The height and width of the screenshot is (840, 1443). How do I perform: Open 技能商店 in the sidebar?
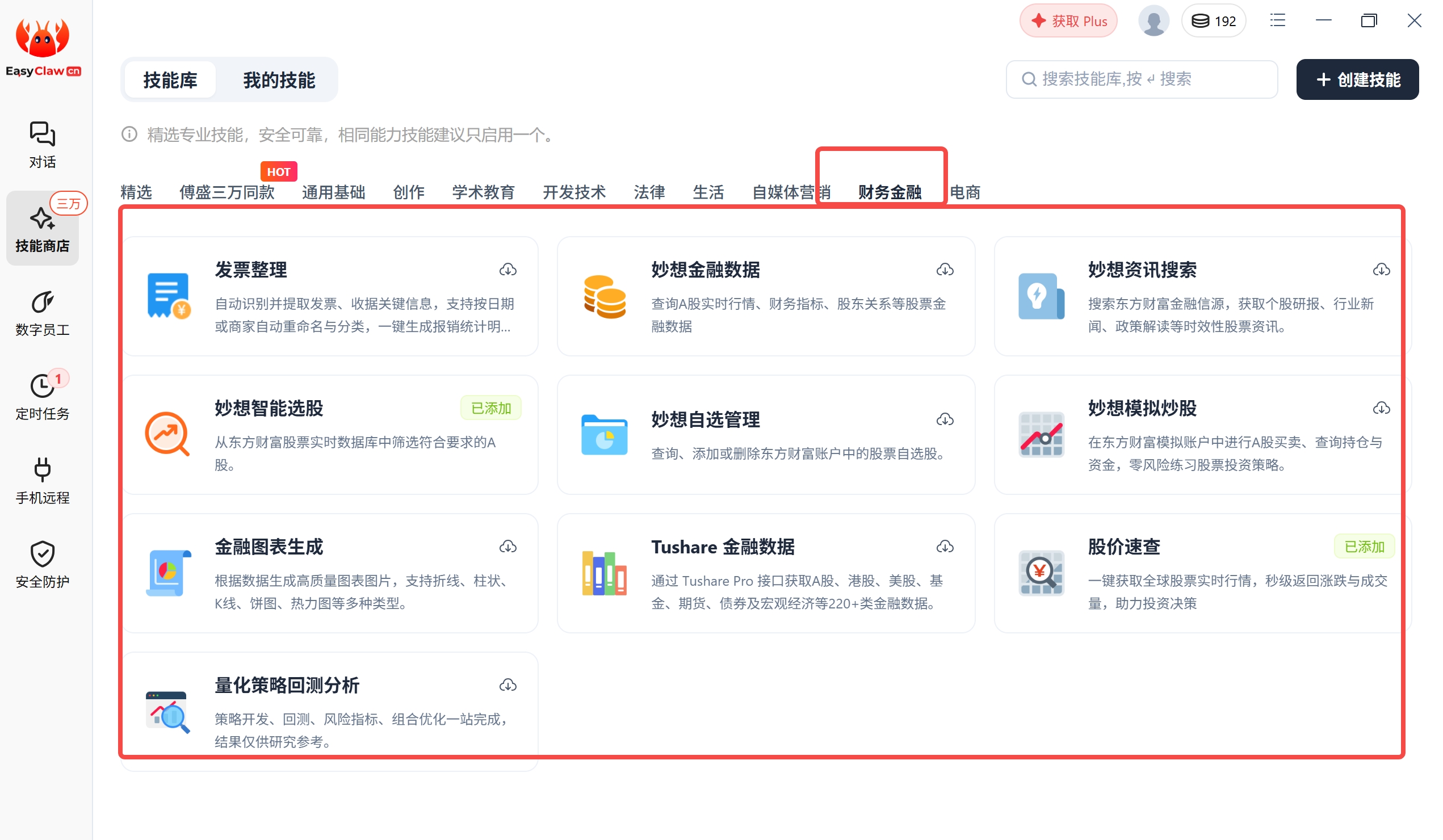pos(43,229)
